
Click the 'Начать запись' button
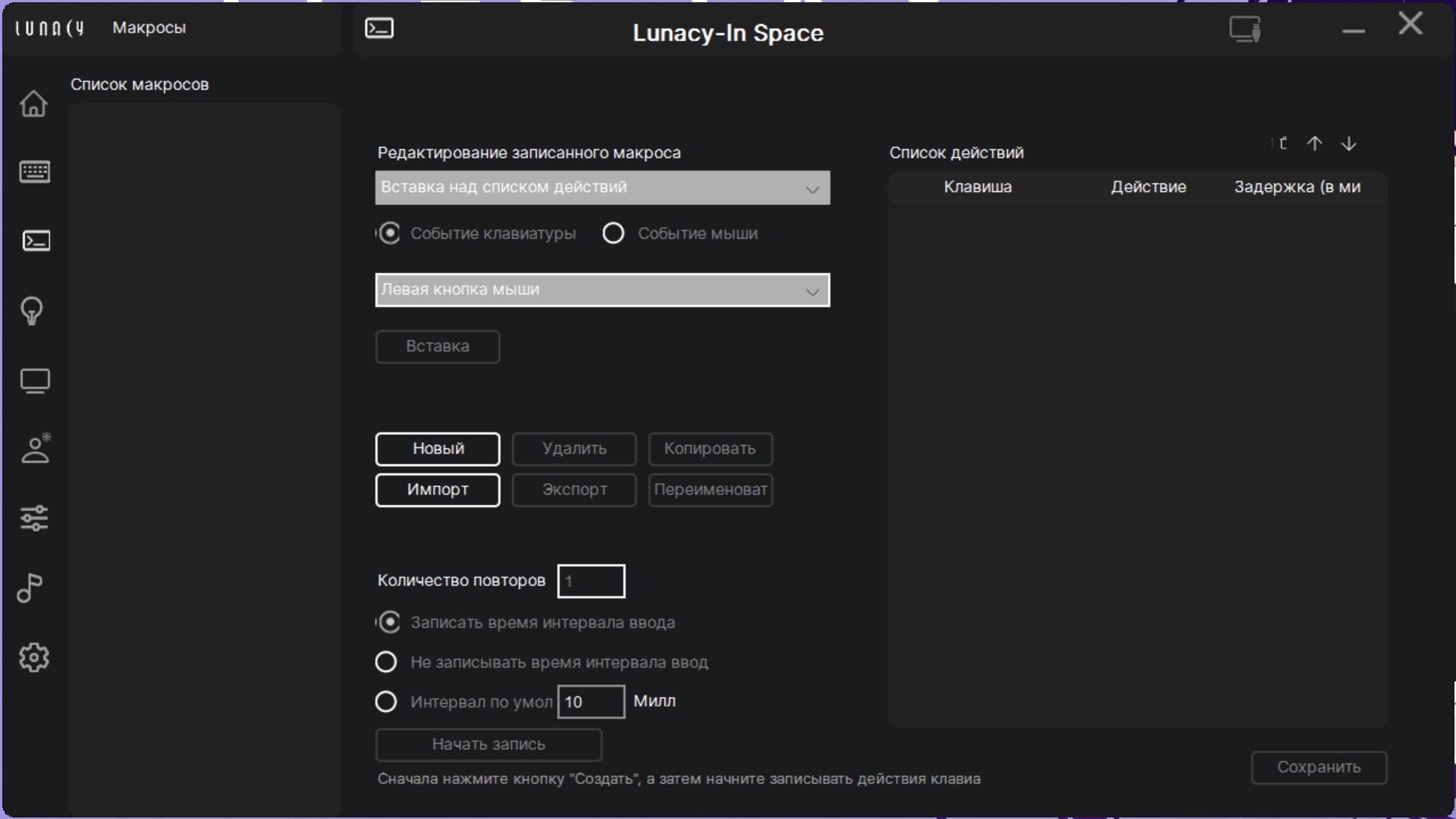pos(489,745)
